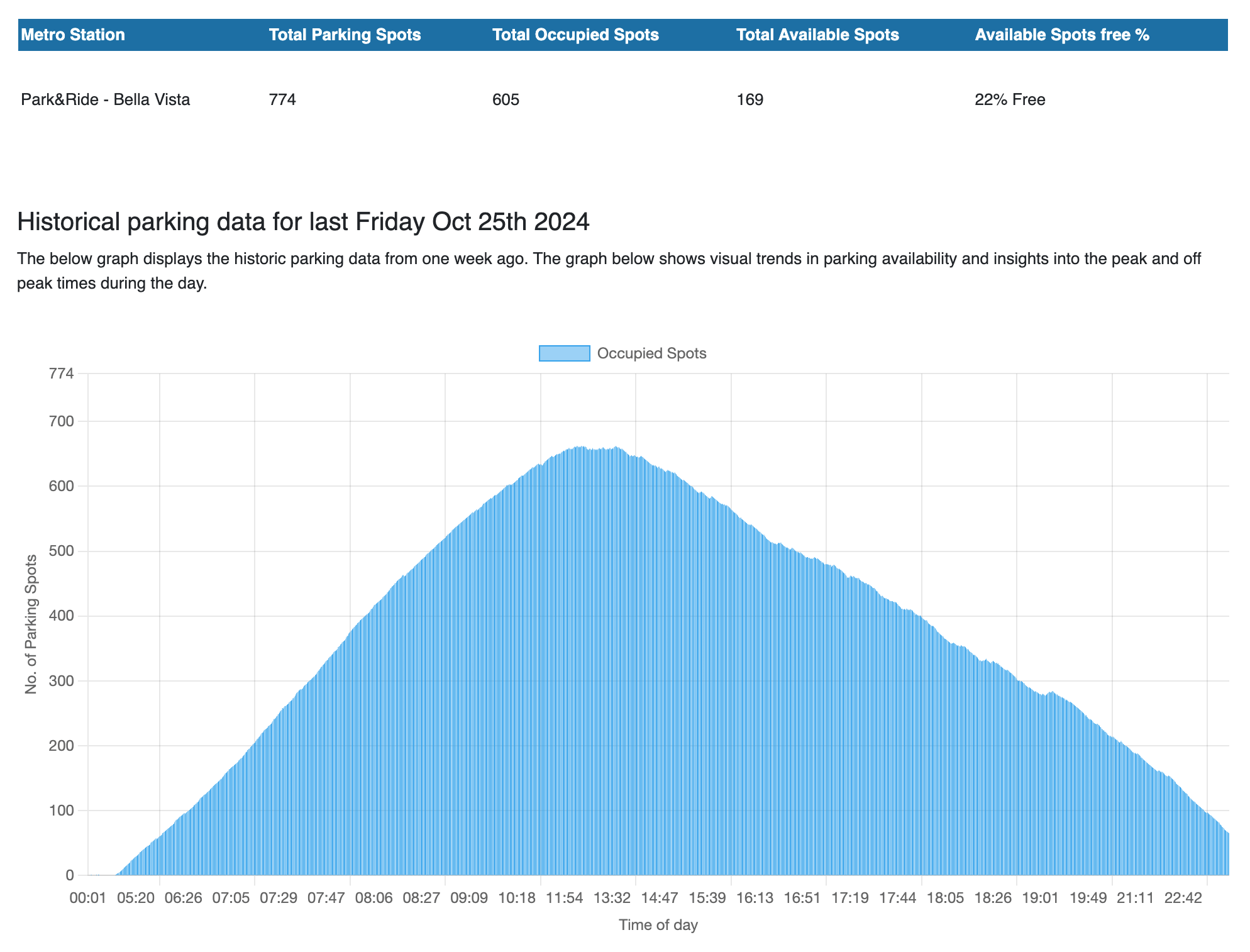Viewport: 1250px width, 952px height.
Task: Select the 169 available spots cell
Action: 749,99
